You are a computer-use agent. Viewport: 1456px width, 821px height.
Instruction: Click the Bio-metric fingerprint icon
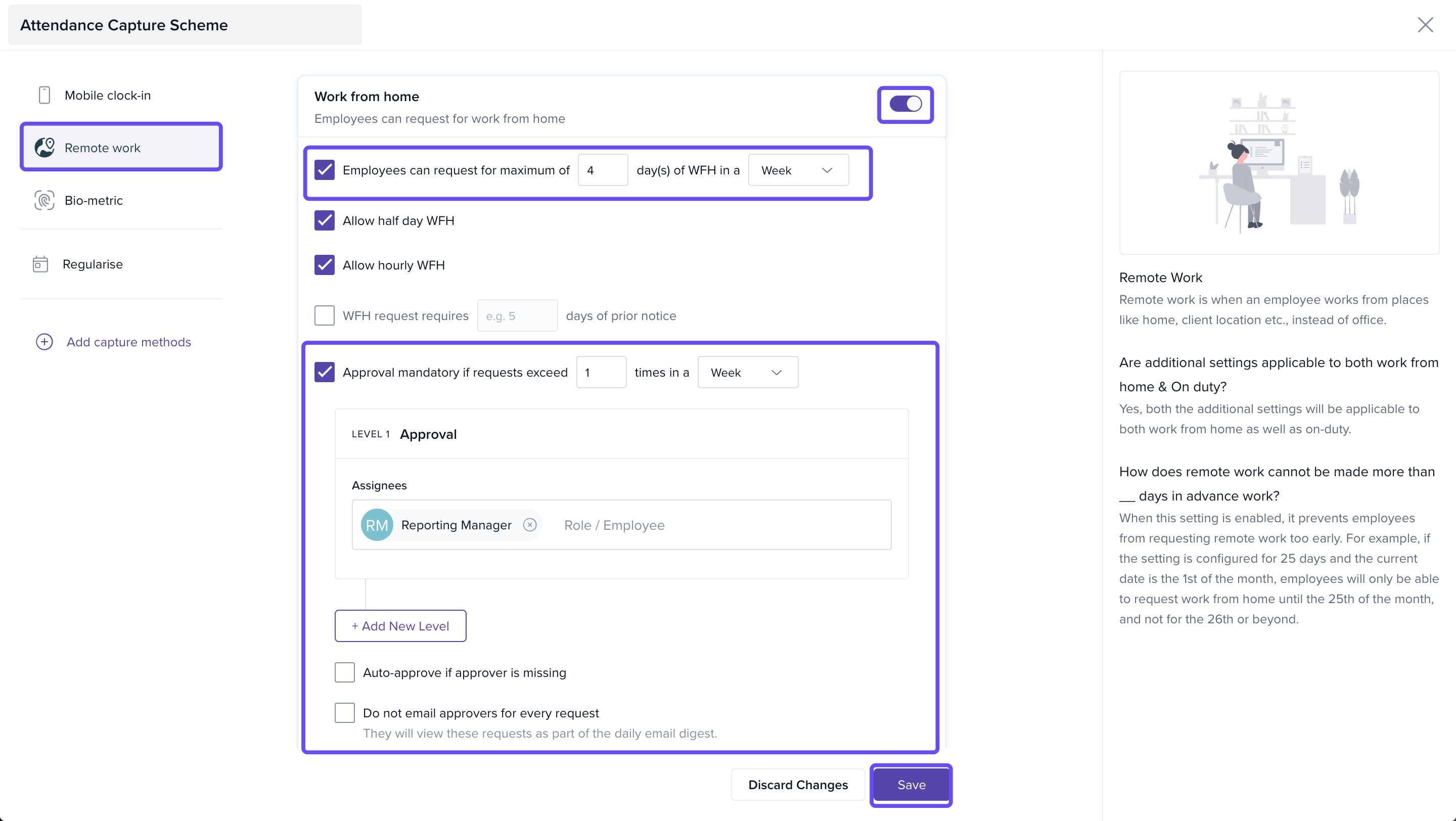(x=44, y=201)
